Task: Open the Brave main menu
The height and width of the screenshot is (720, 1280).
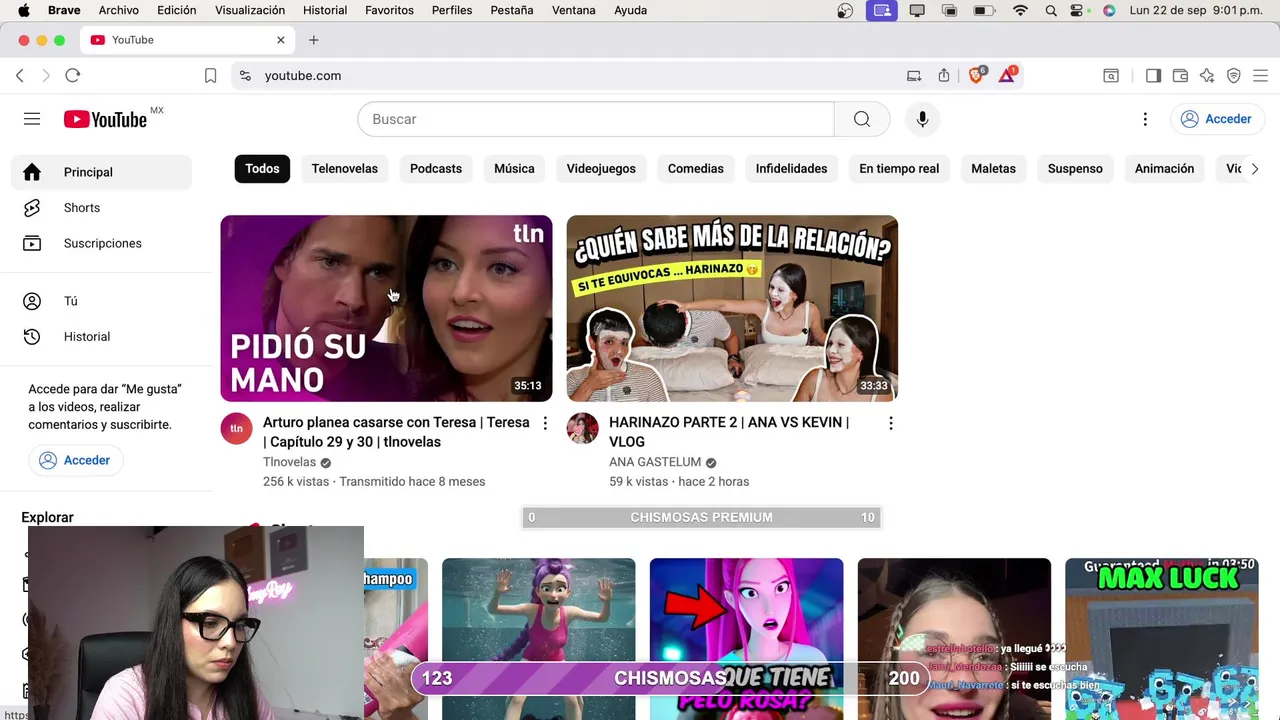Action: click(x=1260, y=75)
